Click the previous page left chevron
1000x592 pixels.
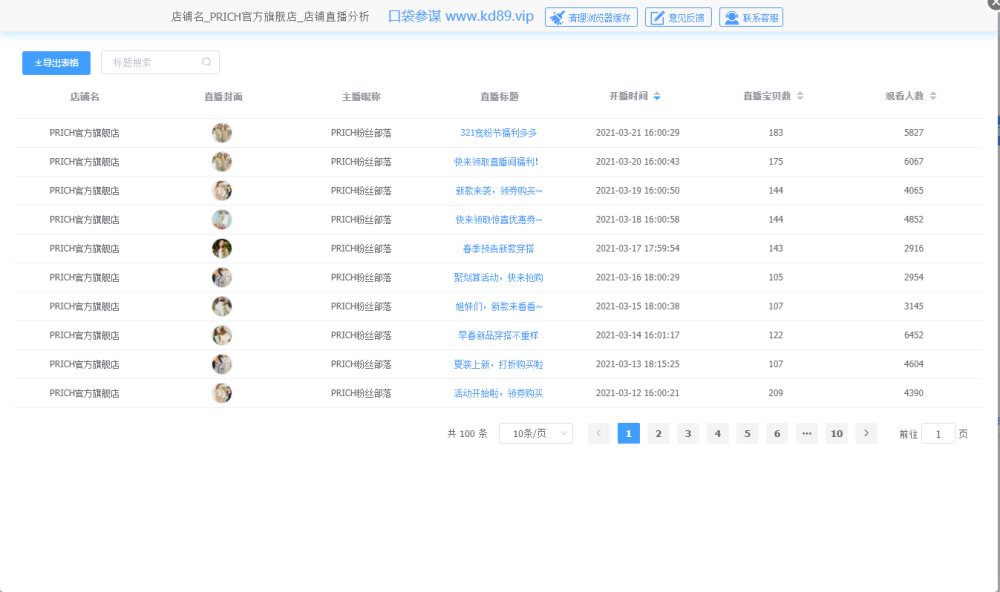click(598, 433)
